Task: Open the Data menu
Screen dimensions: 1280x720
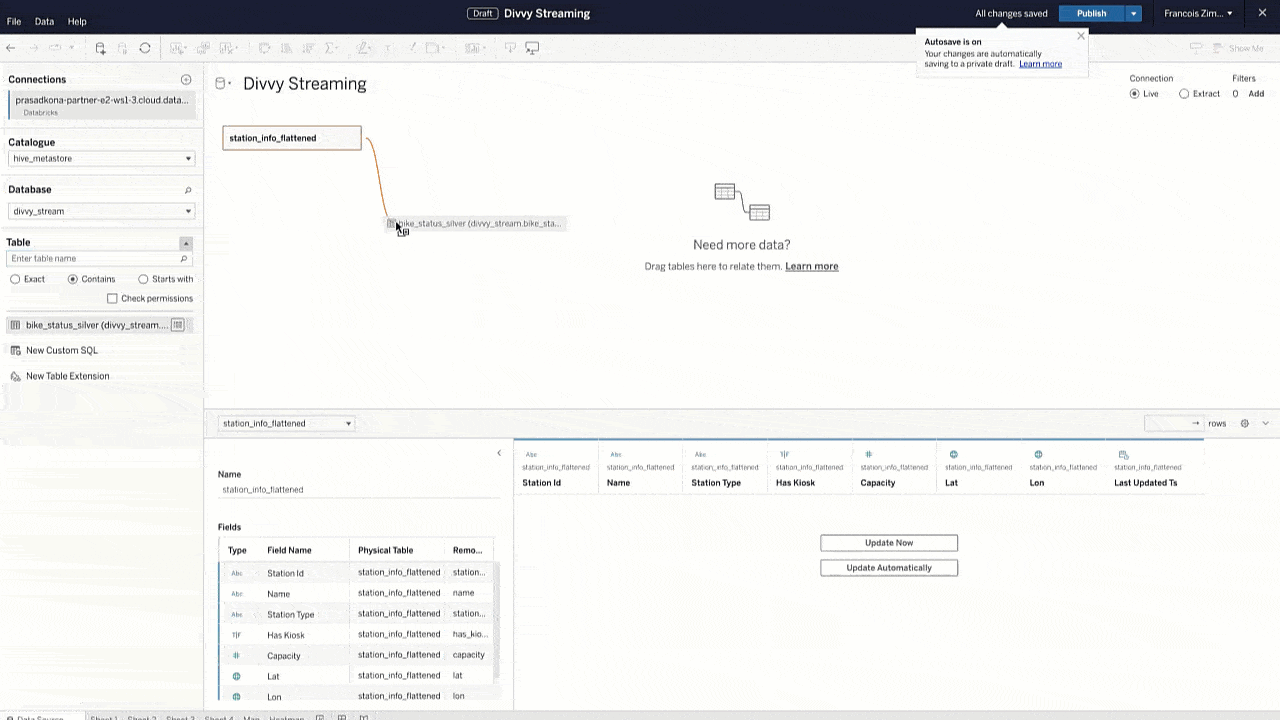Action: tap(43, 21)
